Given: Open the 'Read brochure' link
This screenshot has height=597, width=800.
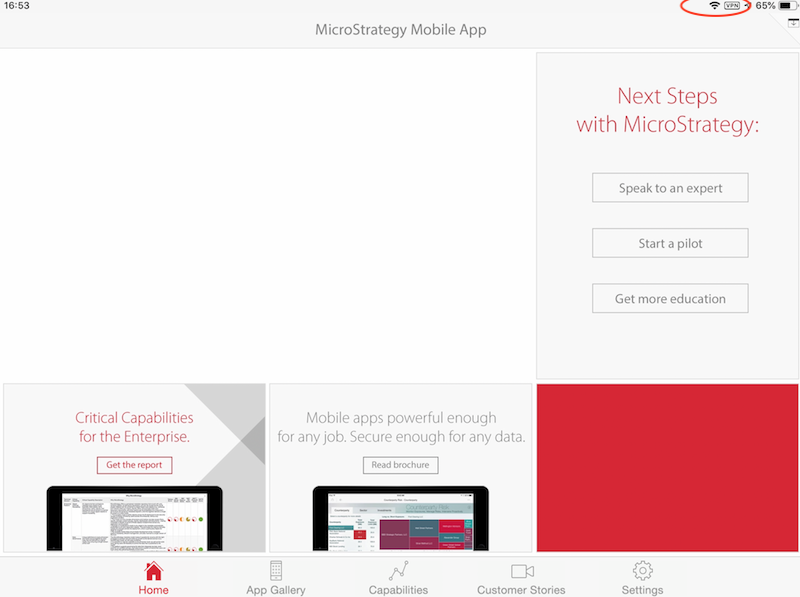Looking at the screenshot, I should tap(400, 464).
